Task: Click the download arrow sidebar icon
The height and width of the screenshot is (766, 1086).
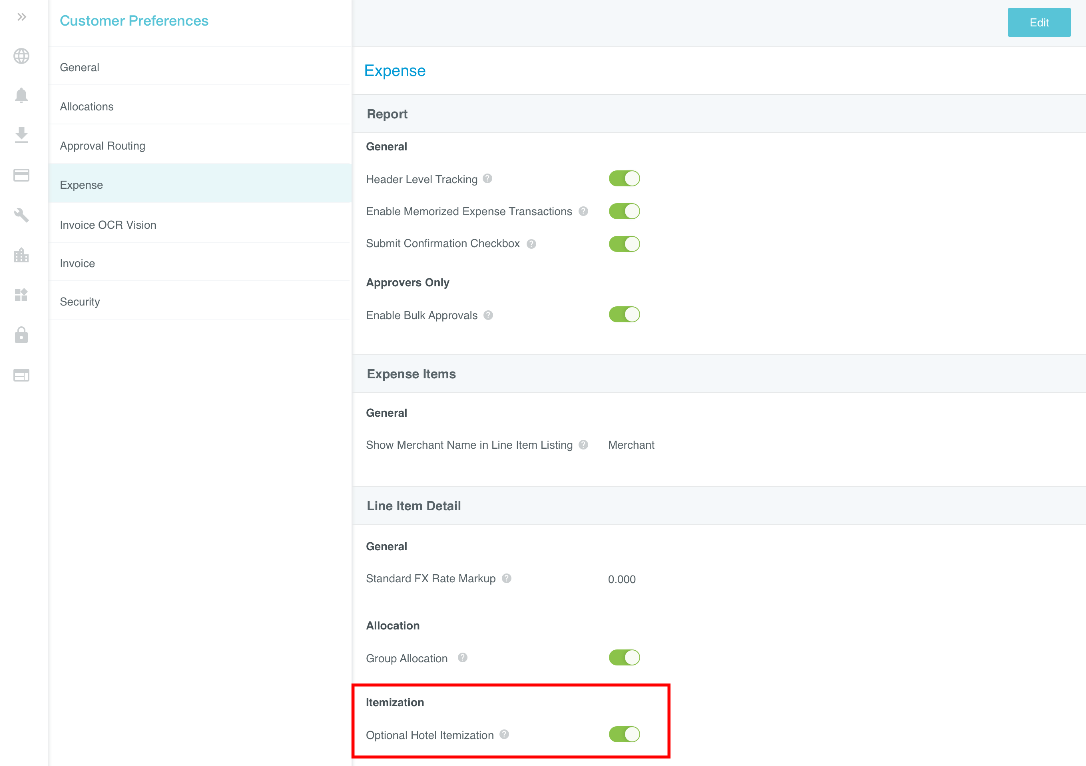Action: (21, 135)
